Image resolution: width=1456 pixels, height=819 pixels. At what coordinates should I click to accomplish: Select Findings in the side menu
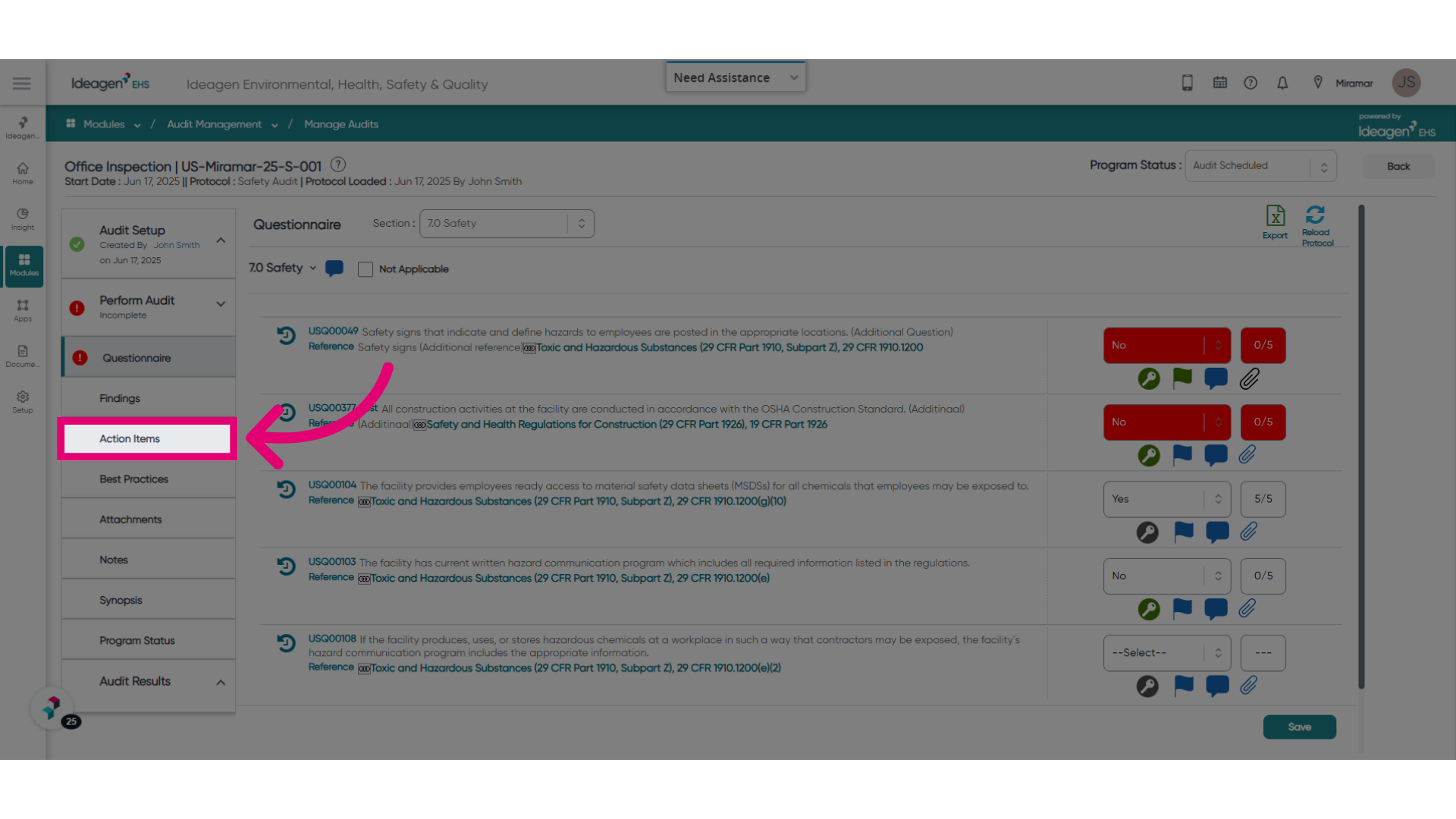click(149, 398)
